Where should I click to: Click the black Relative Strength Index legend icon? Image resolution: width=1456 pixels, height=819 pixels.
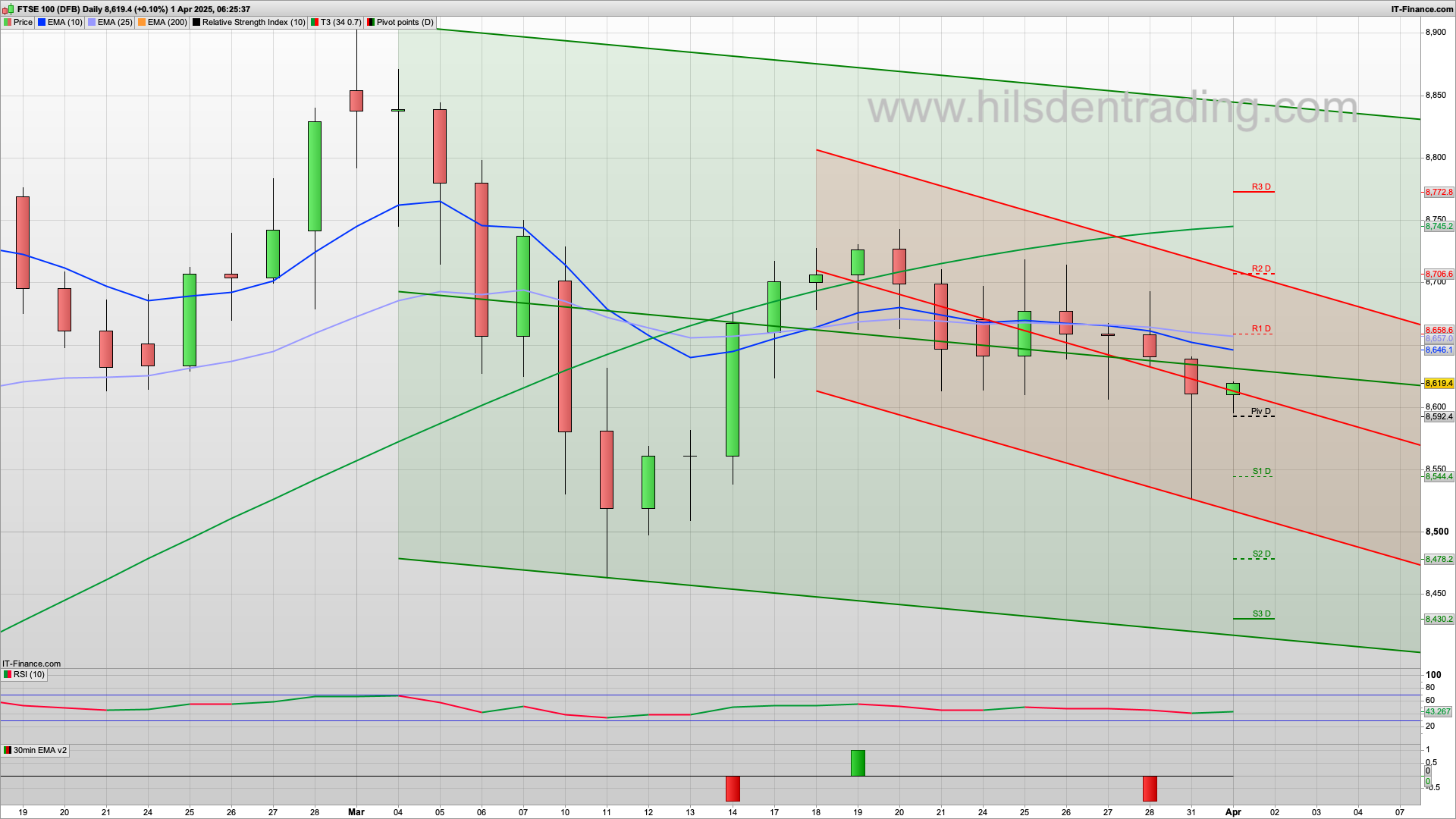[x=196, y=22]
